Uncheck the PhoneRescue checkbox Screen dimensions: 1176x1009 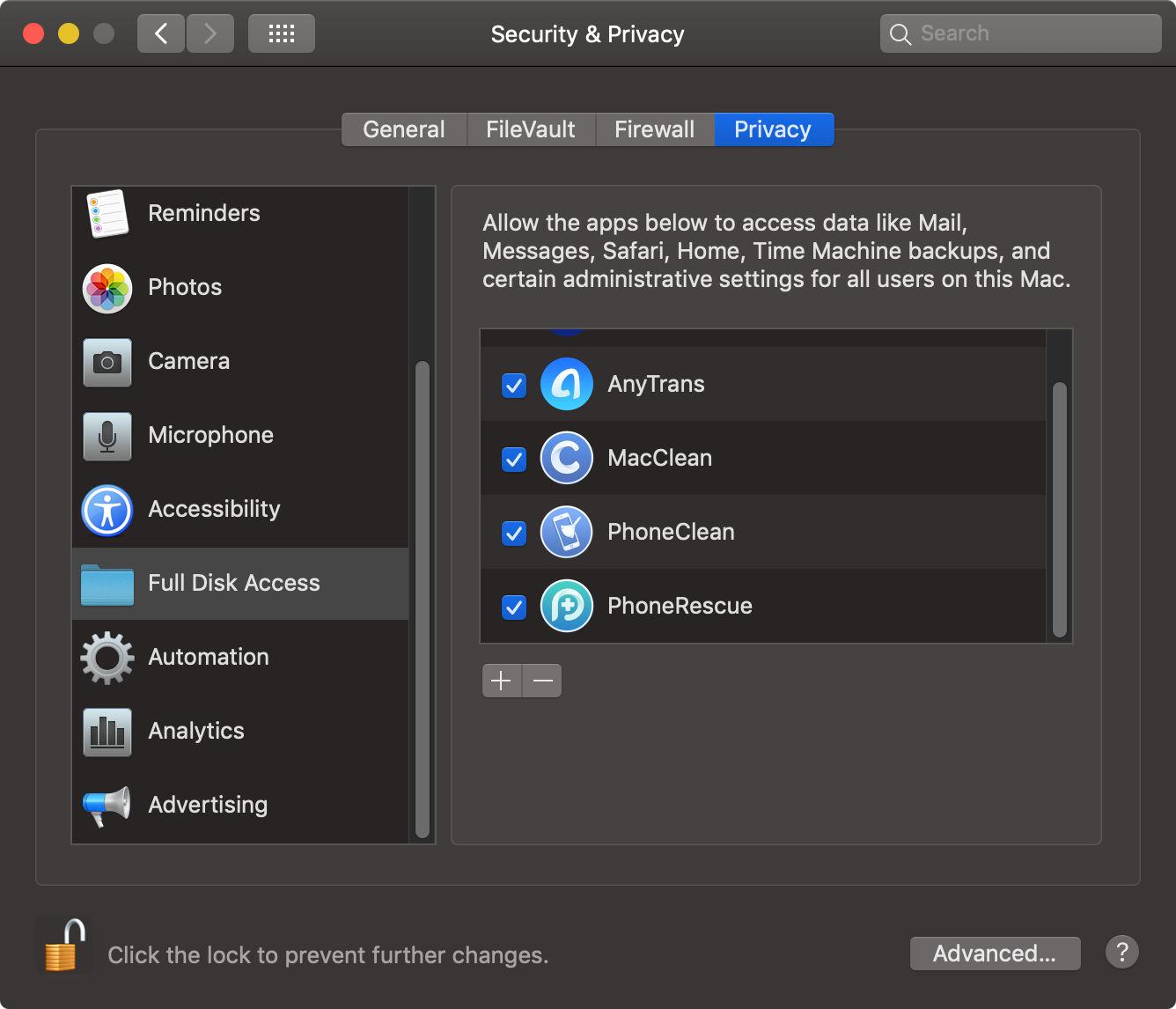[514, 607]
